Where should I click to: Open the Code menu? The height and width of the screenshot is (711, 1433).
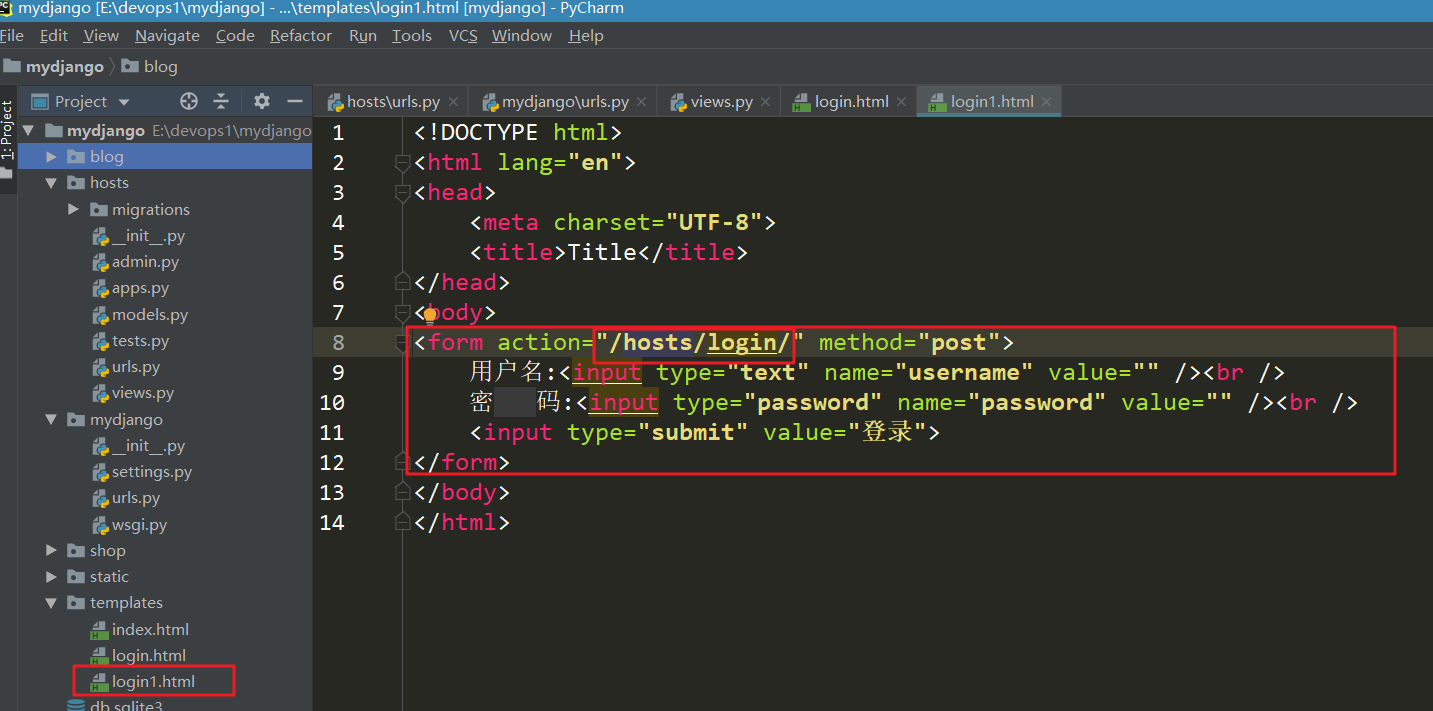(235, 35)
